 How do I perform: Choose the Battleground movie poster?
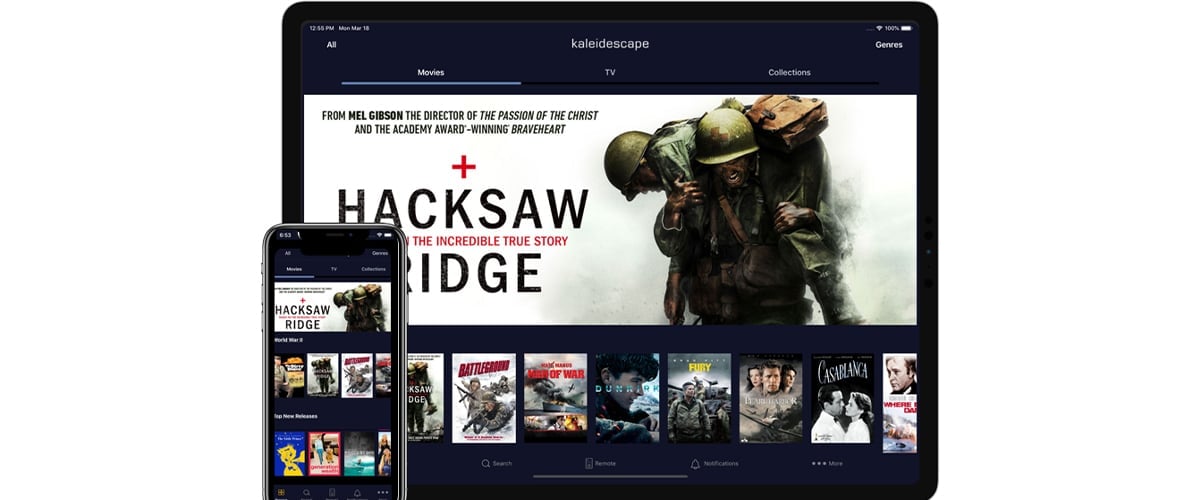(484, 398)
